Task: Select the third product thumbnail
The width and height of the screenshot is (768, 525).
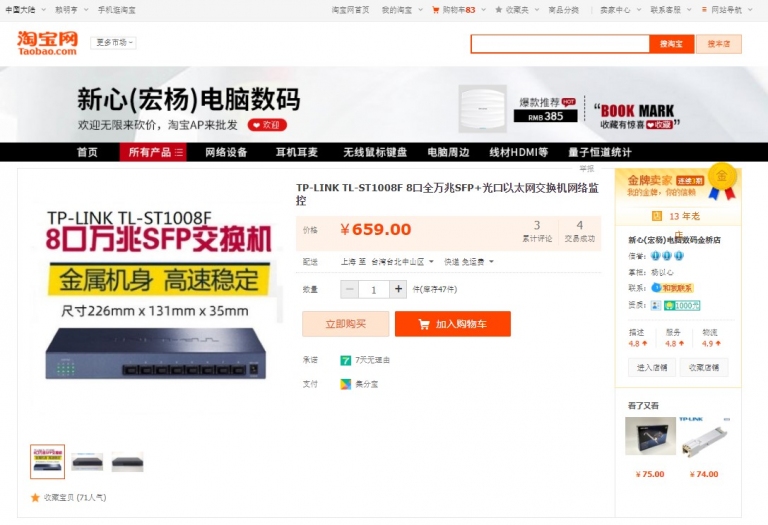Action: pyautogui.click(x=127, y=461)
